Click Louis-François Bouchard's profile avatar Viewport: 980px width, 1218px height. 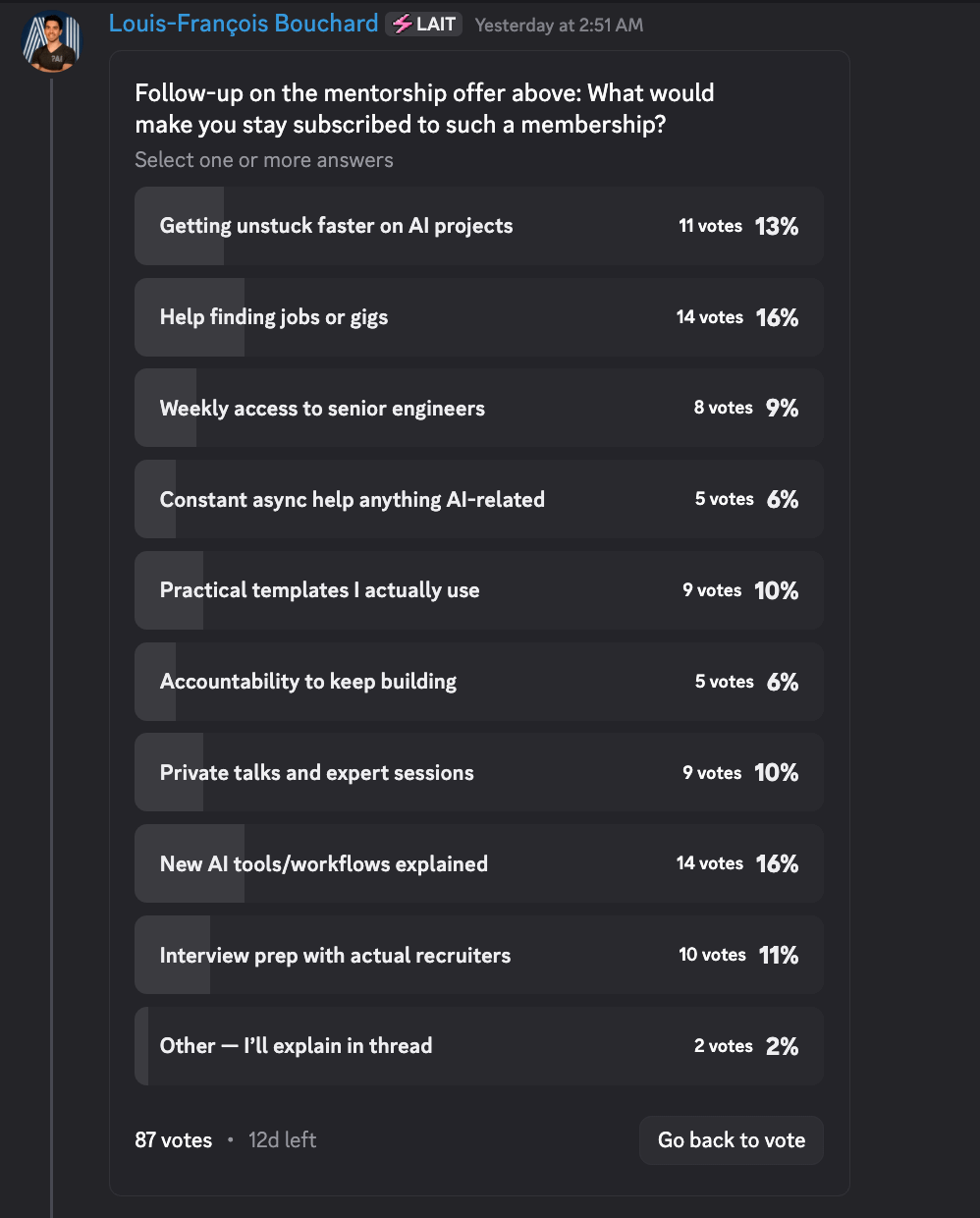[x=51, y=41]
